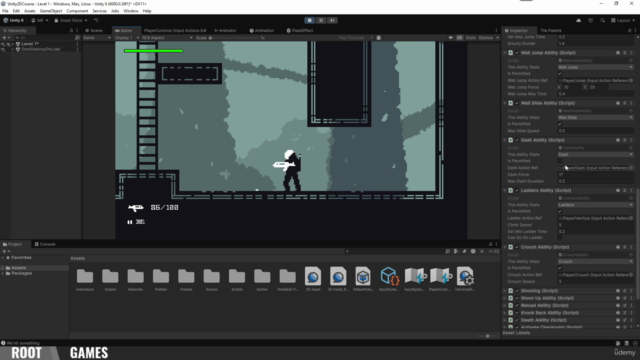Open the Scripts folder in Assets
Viewport: 640px width, 360px height.
pyautogui.click(x=237, y=279)
